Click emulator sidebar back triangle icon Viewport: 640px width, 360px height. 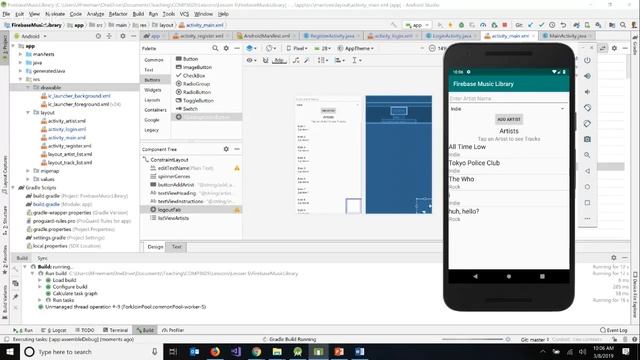[587, 171]
